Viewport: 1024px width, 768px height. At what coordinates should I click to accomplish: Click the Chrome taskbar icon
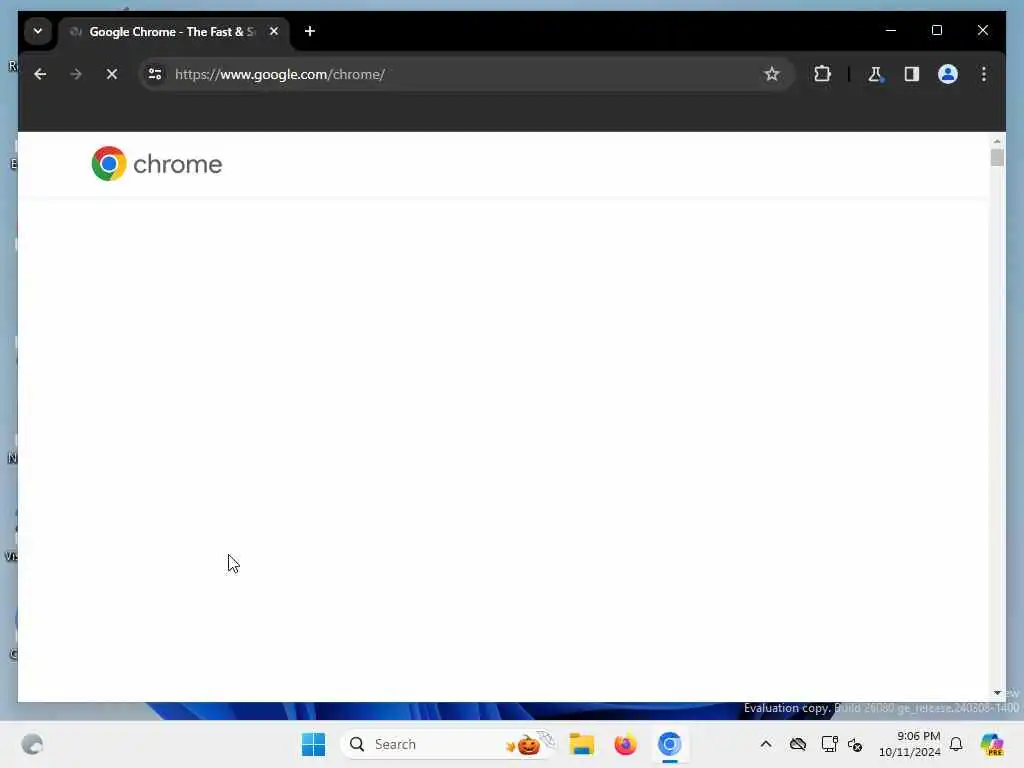pos(669,744)
